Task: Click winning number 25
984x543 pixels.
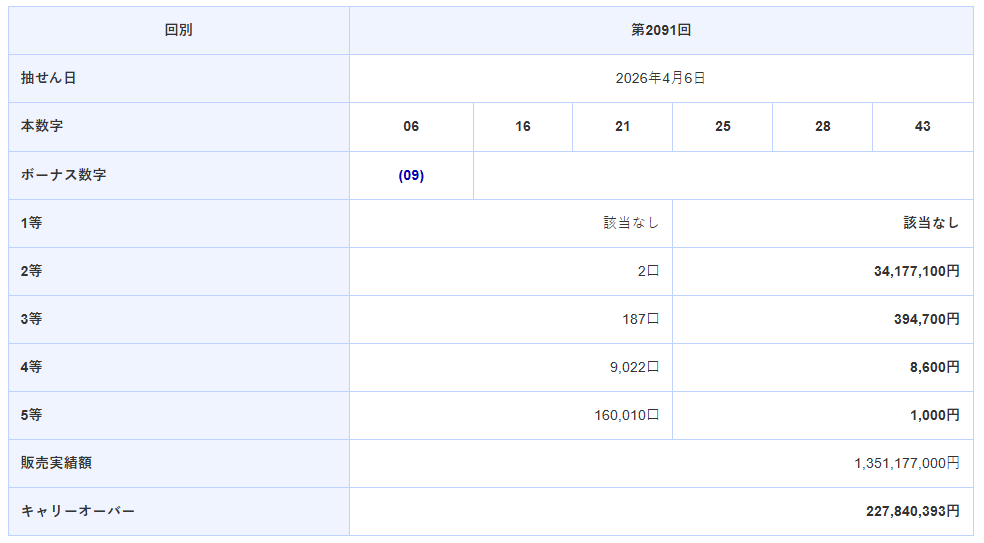Action: point(722,126)
